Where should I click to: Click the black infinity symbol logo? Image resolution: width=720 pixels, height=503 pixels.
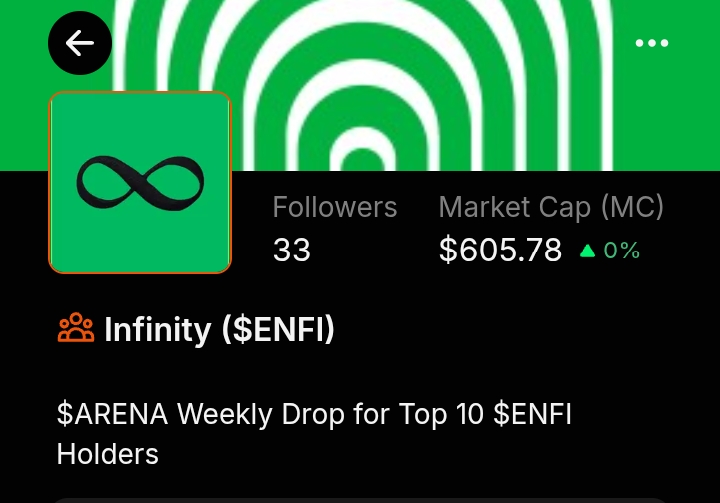coord(140,181)
